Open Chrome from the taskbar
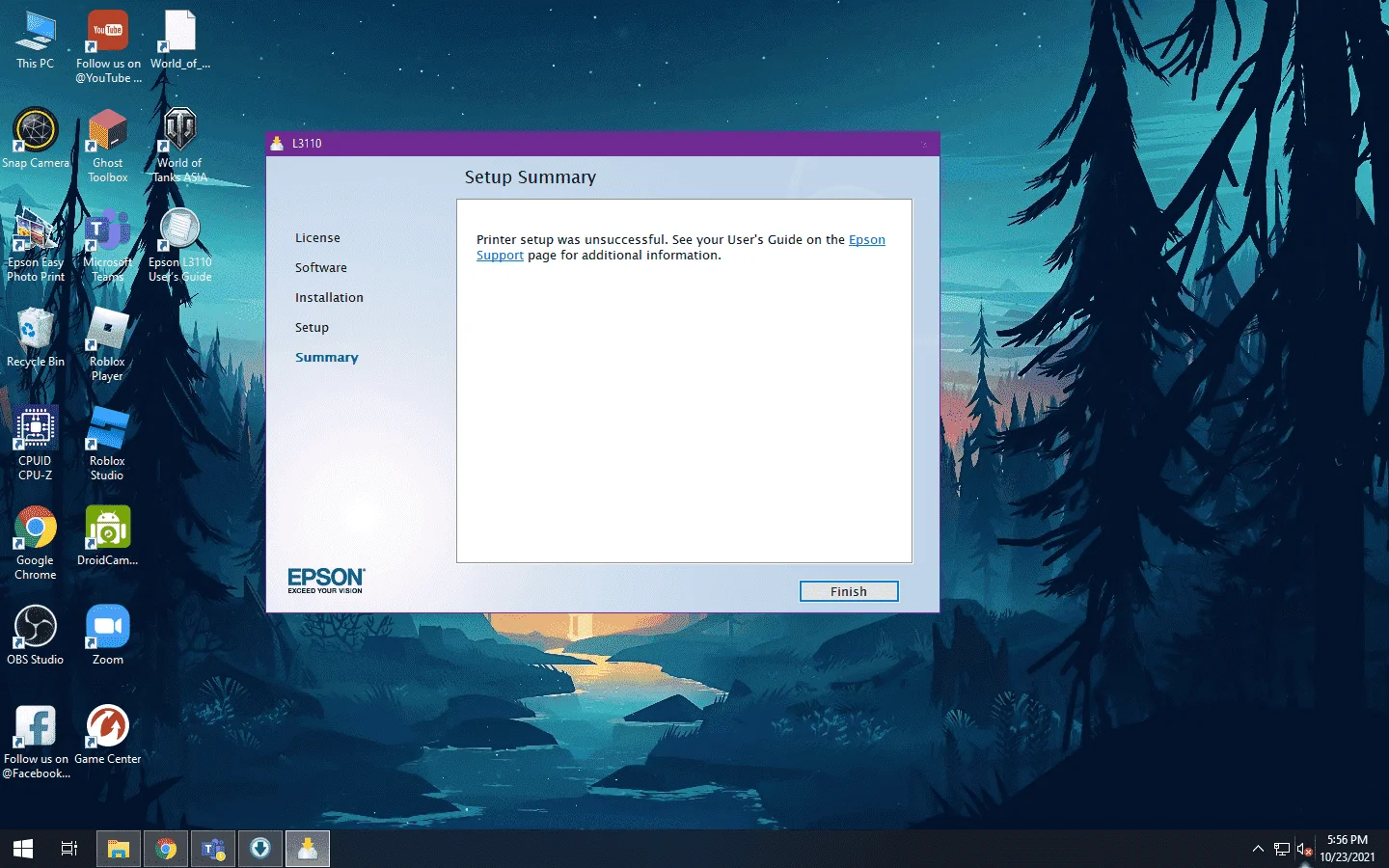This screenshot has width=1389, height=868. tap(166, 849)
